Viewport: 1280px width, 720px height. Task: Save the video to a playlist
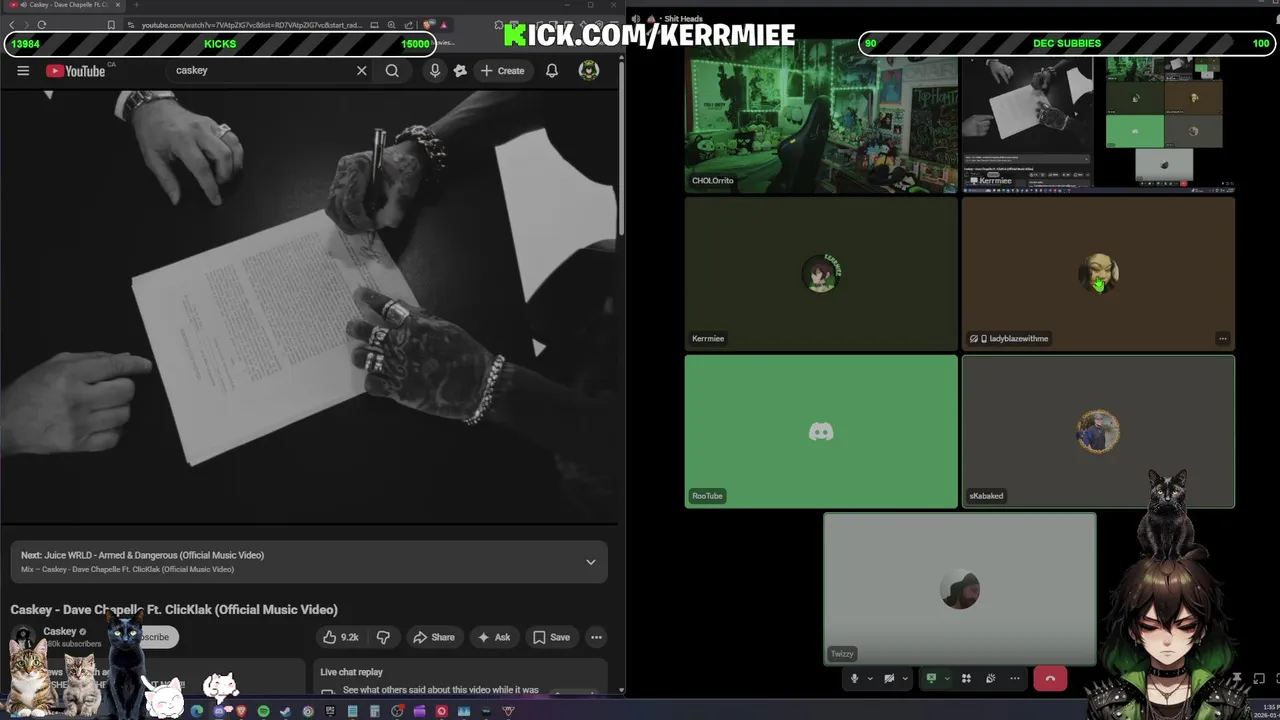tap(551, 637)
